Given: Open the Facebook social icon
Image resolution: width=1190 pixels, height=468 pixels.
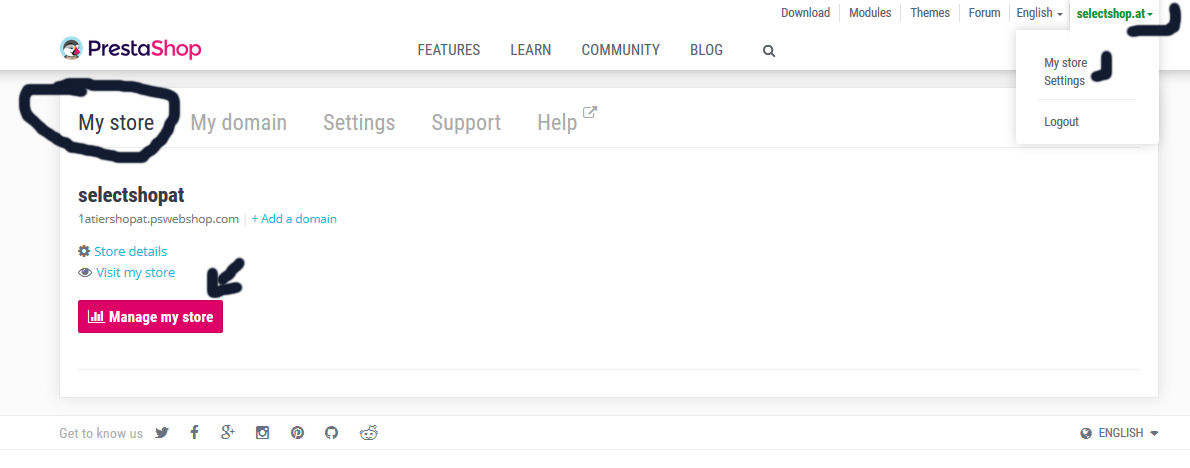Looking at the screenshot, I should click(194, 433).
